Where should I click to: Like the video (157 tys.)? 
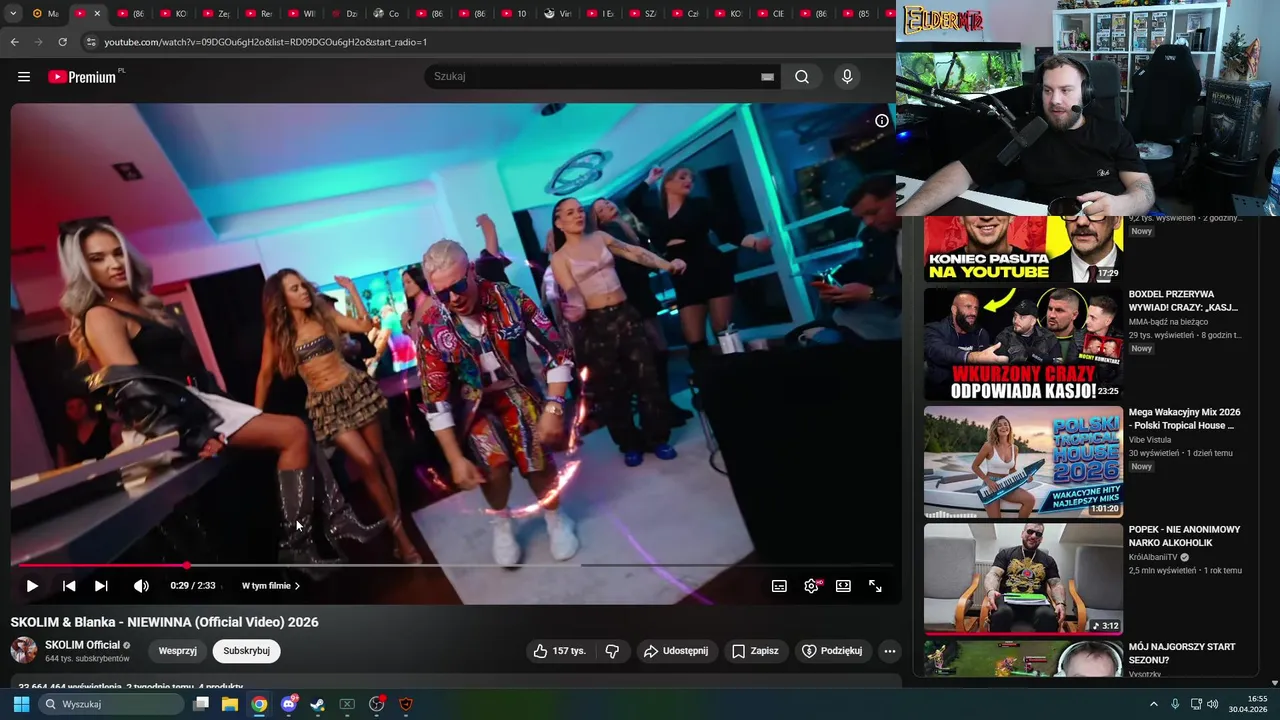560,651
